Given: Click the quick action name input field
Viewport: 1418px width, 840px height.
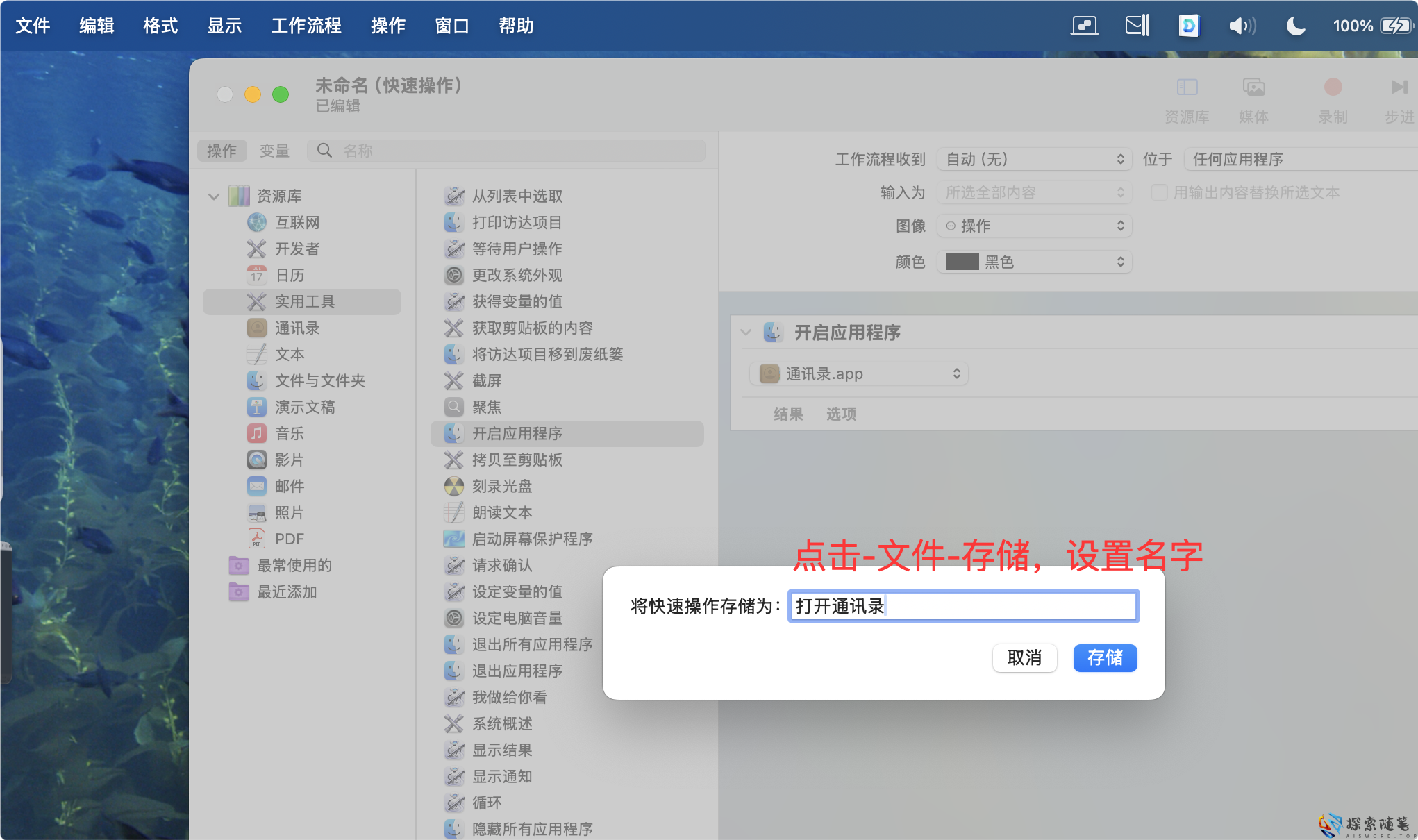Looking at the screenshot, I should point(963,606).
